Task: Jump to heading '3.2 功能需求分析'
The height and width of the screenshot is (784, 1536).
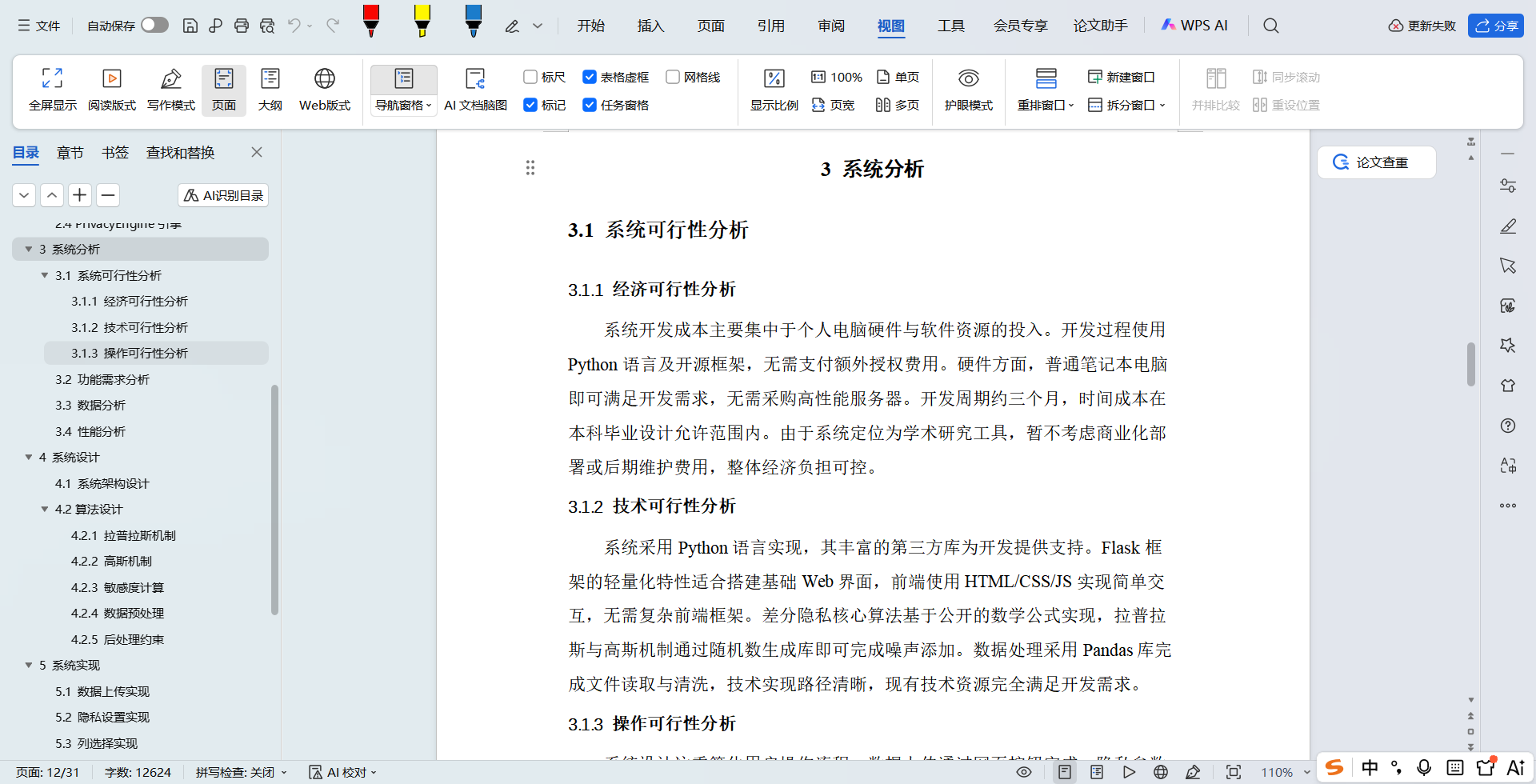Action: (102, 379)
